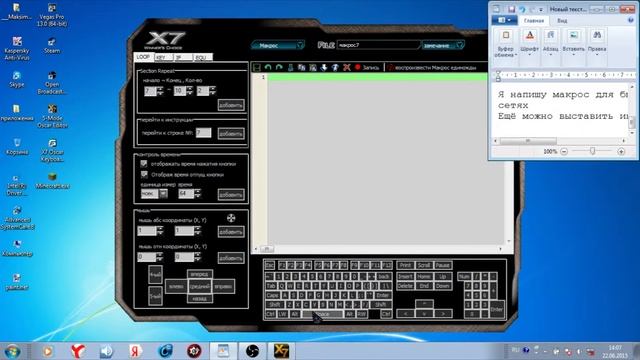Screen dimensions: 640x360
Task: Click the red X delete icon in macro toolbar
Action: [x=347, y=67]
